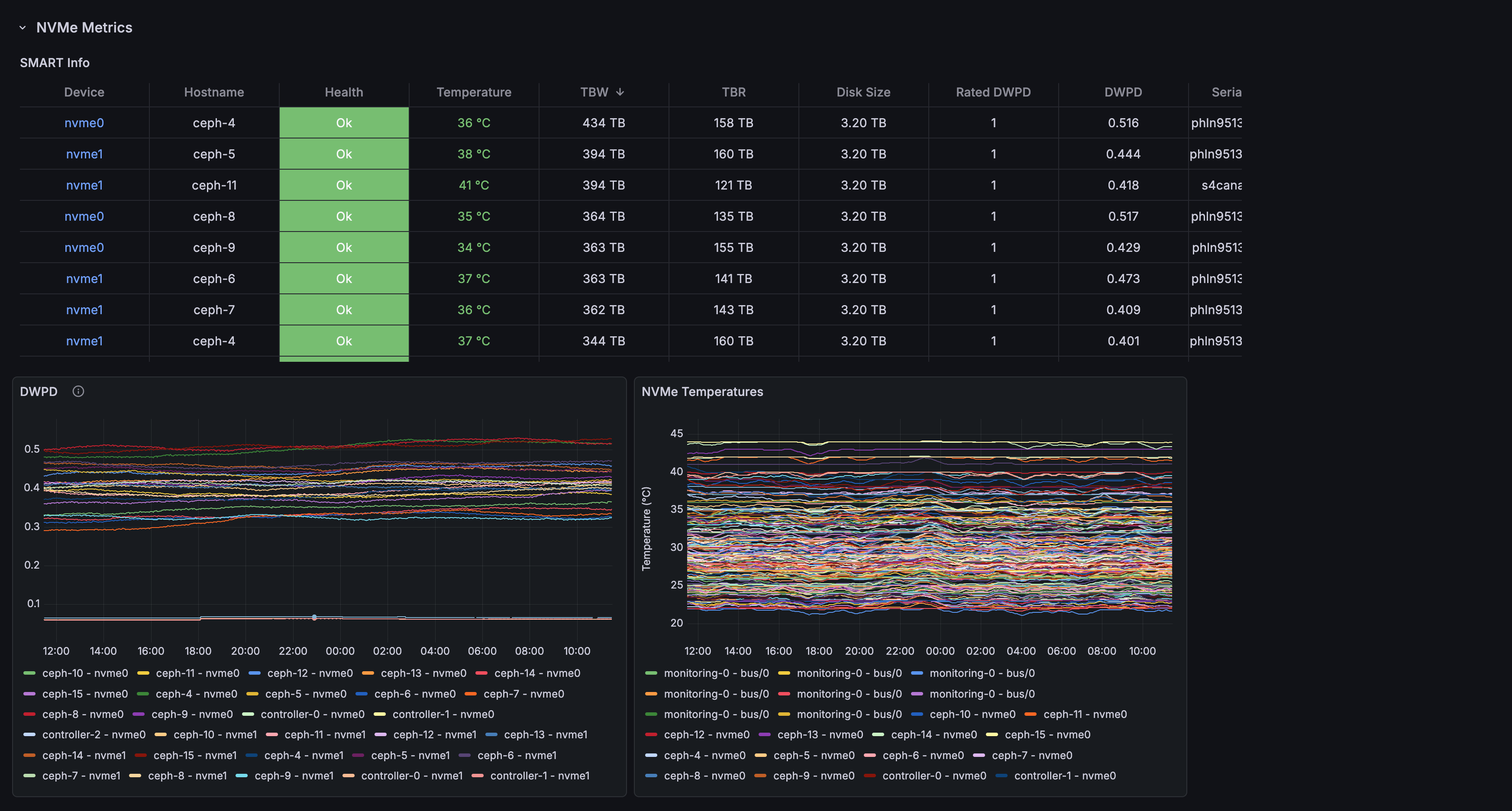
Task: Open nvme0 link in ceph-8 row
Action: coord(84,216)
